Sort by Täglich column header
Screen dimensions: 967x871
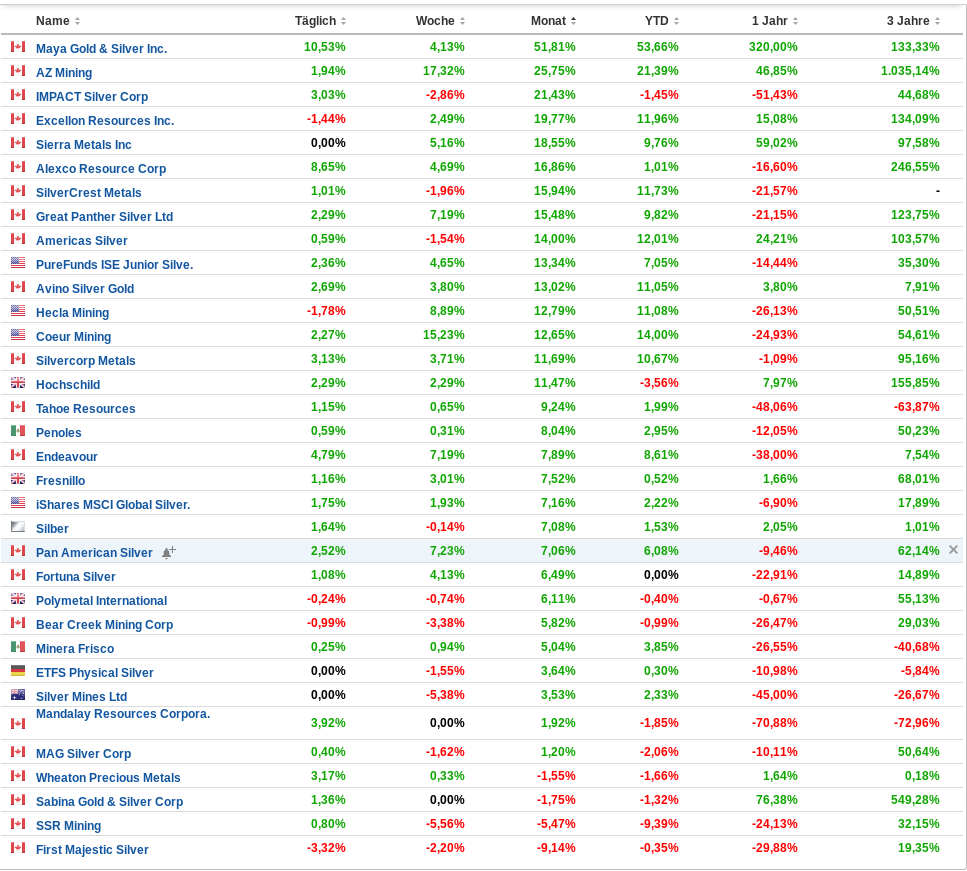[x=320, y=21]
